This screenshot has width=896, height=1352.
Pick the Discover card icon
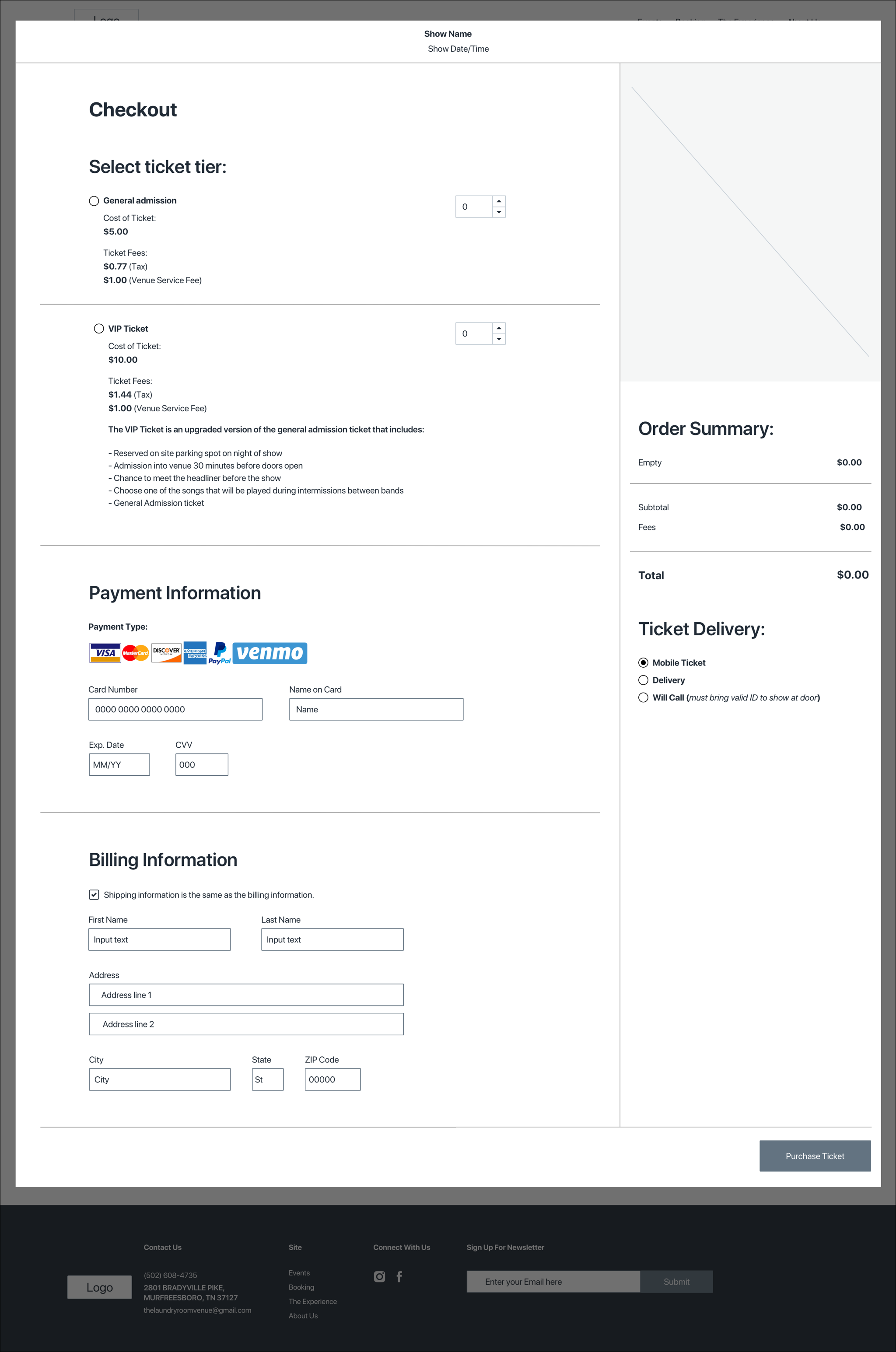[166, 652]
